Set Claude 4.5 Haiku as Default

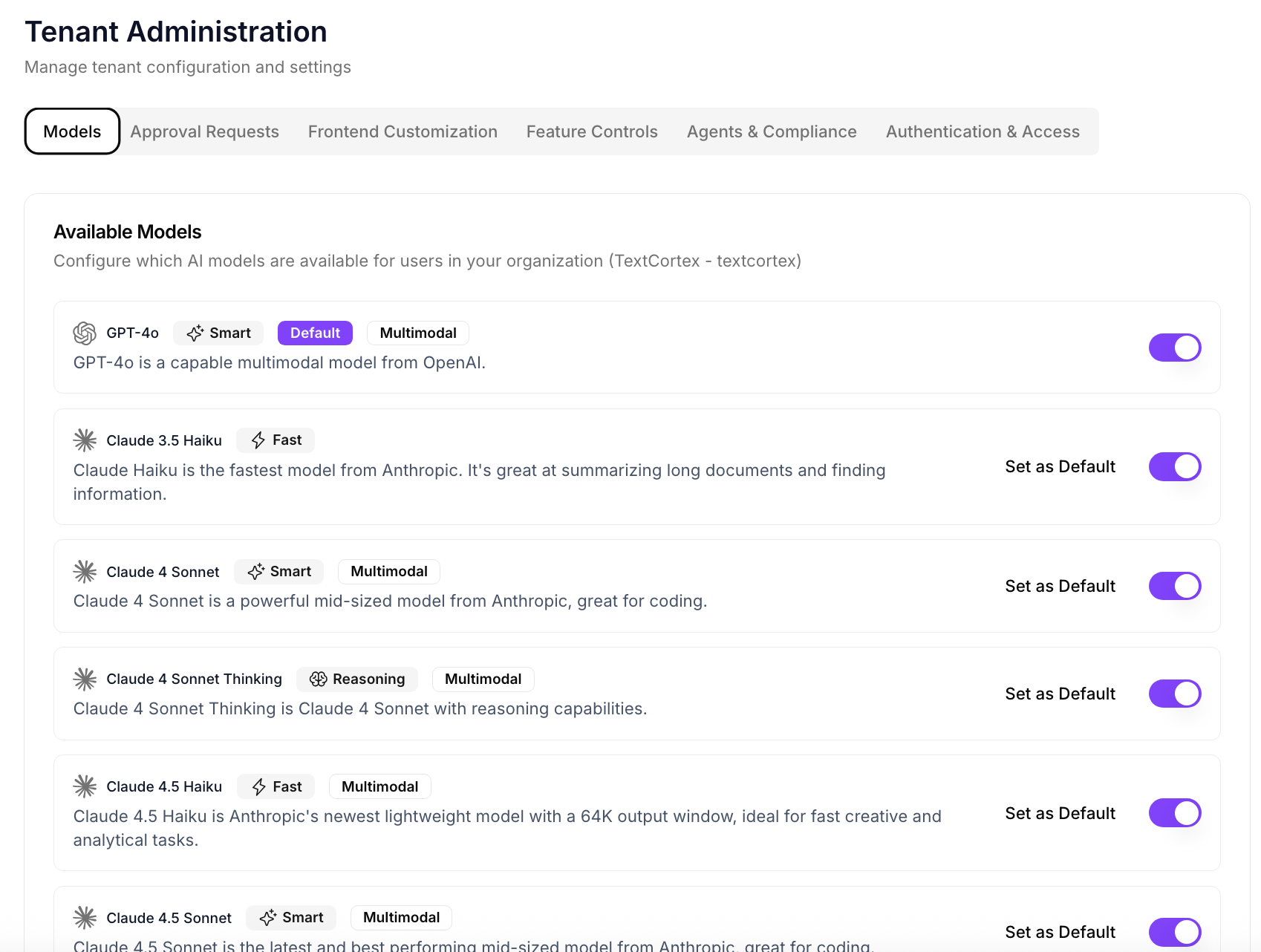click(1060, 813)
